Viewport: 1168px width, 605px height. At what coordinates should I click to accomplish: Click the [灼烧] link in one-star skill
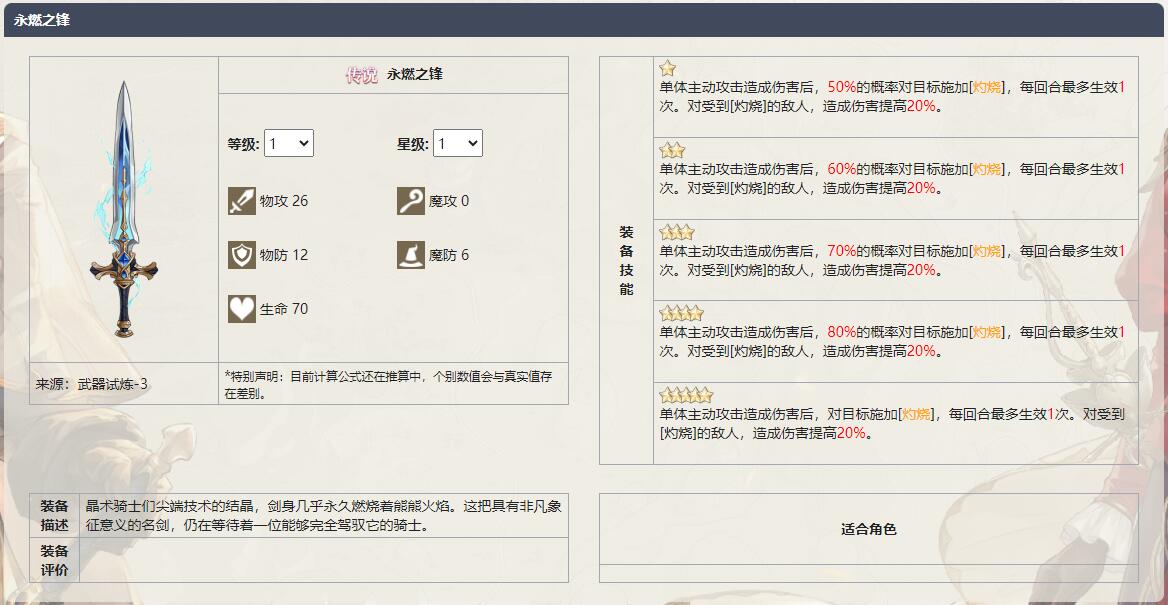coord(987,87)
